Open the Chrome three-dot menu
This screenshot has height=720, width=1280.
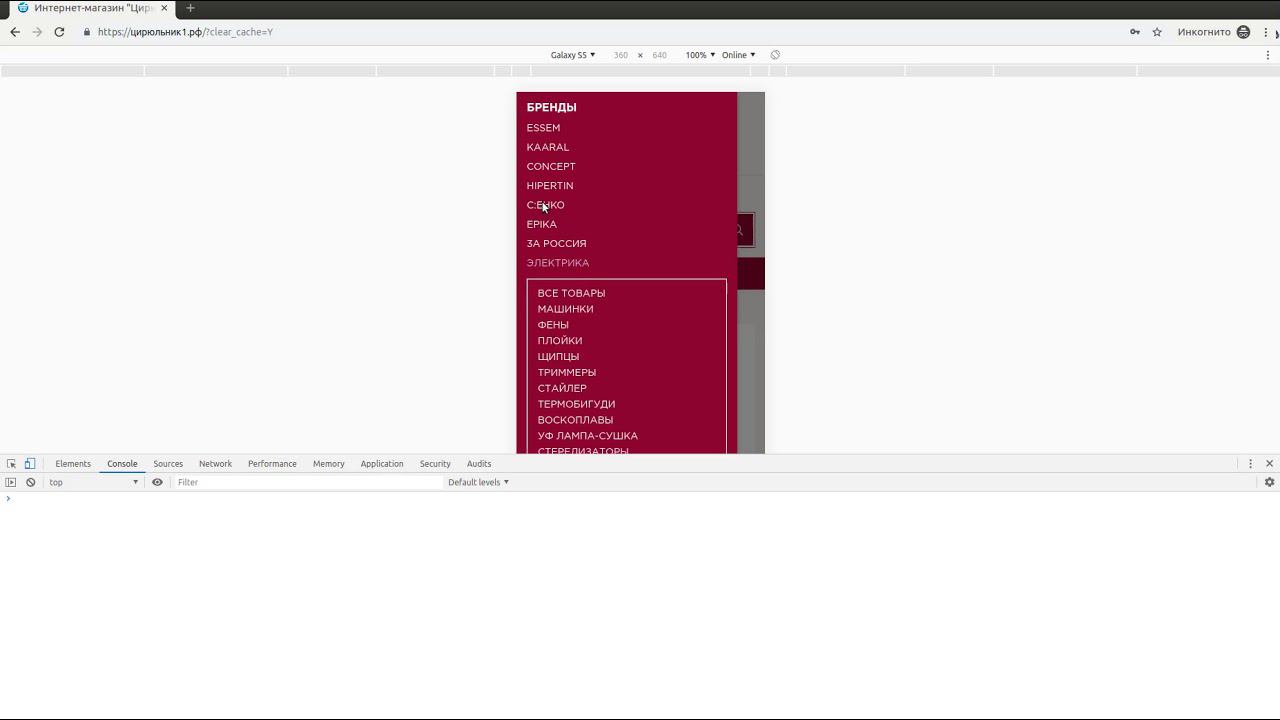(1266, 32)
